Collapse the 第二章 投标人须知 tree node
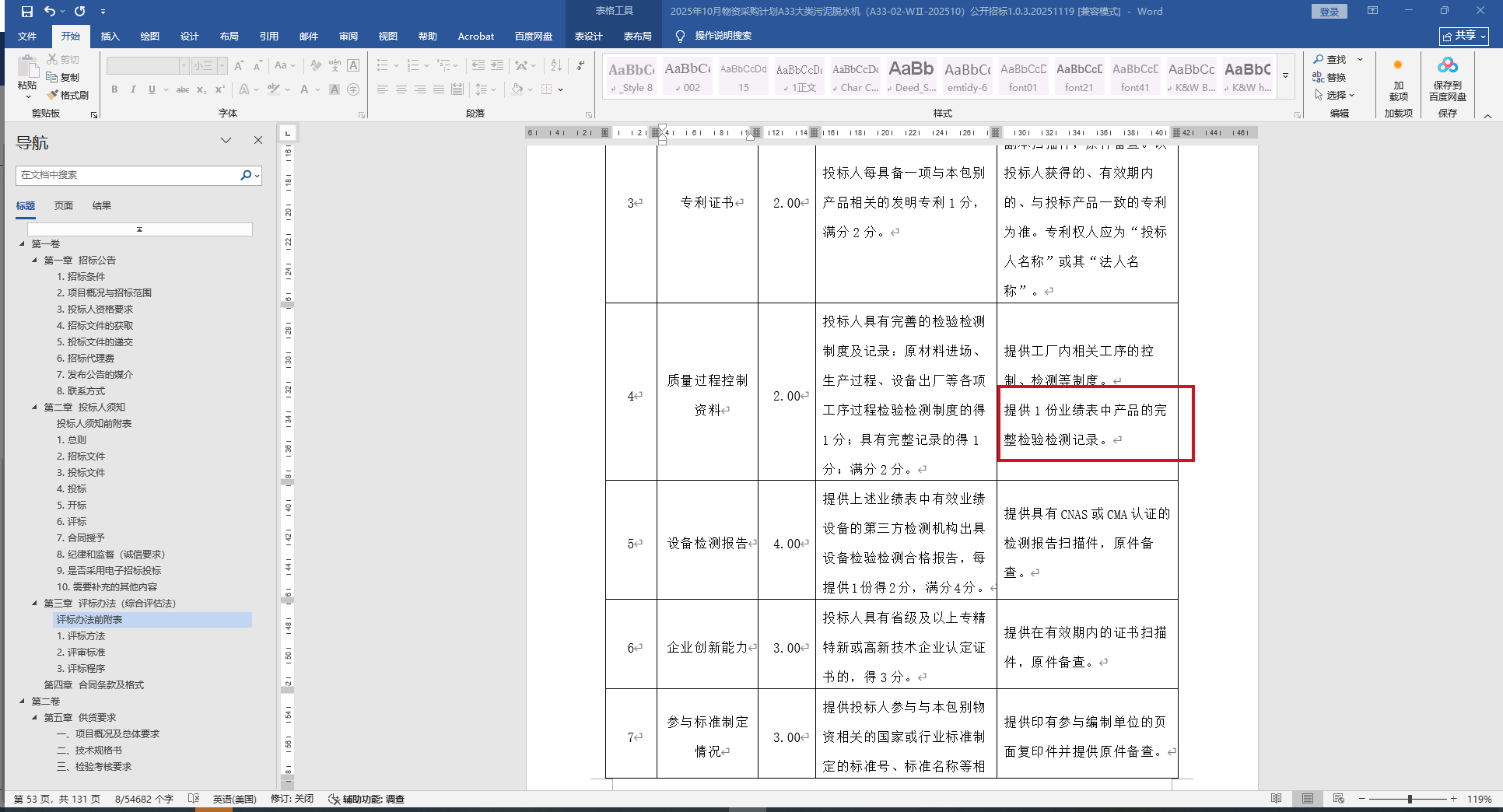The height and width of the screenshot is (812, 1503). (x=35, y=408)
